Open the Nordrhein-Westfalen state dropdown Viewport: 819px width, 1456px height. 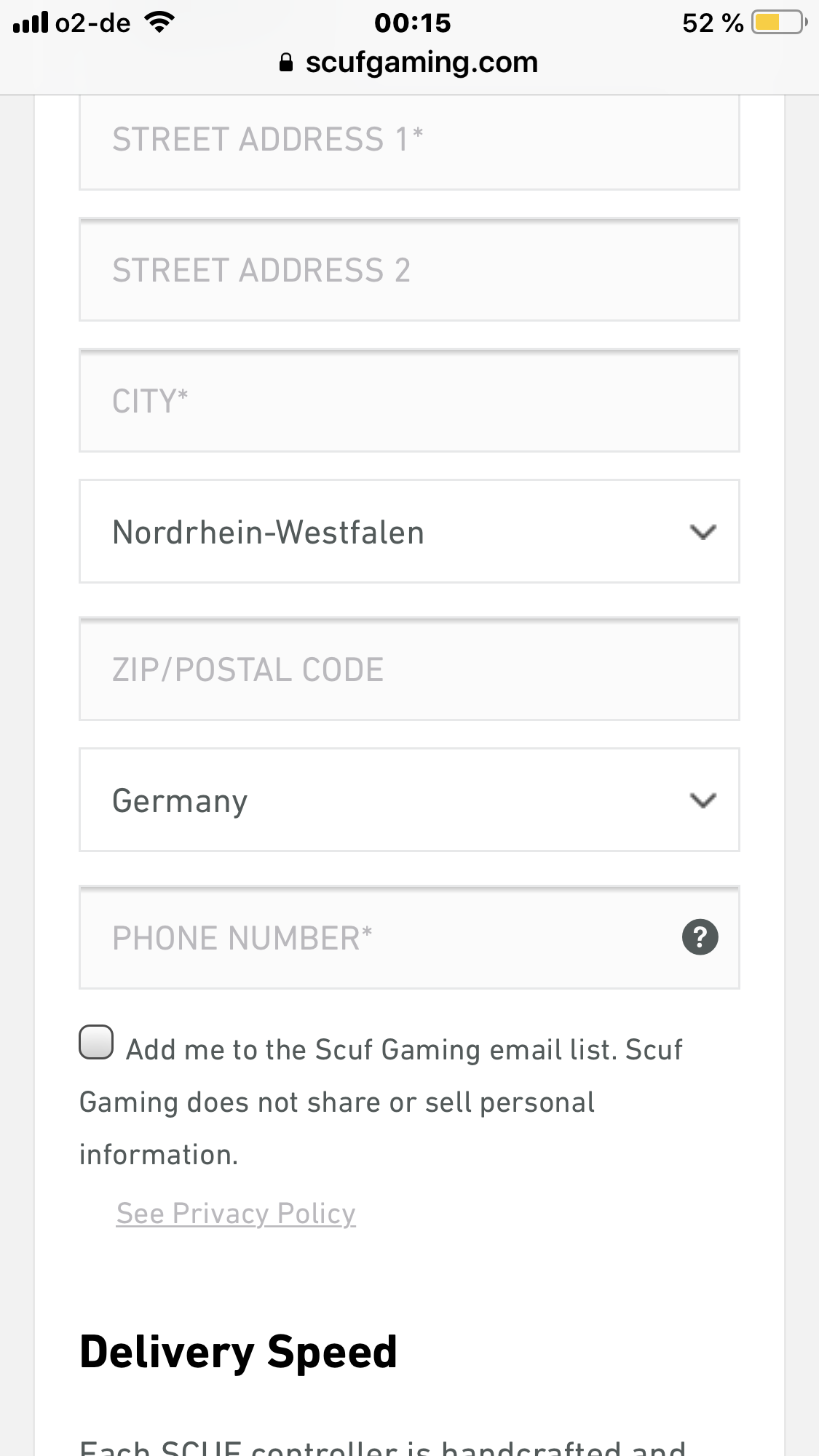[409, 531]
